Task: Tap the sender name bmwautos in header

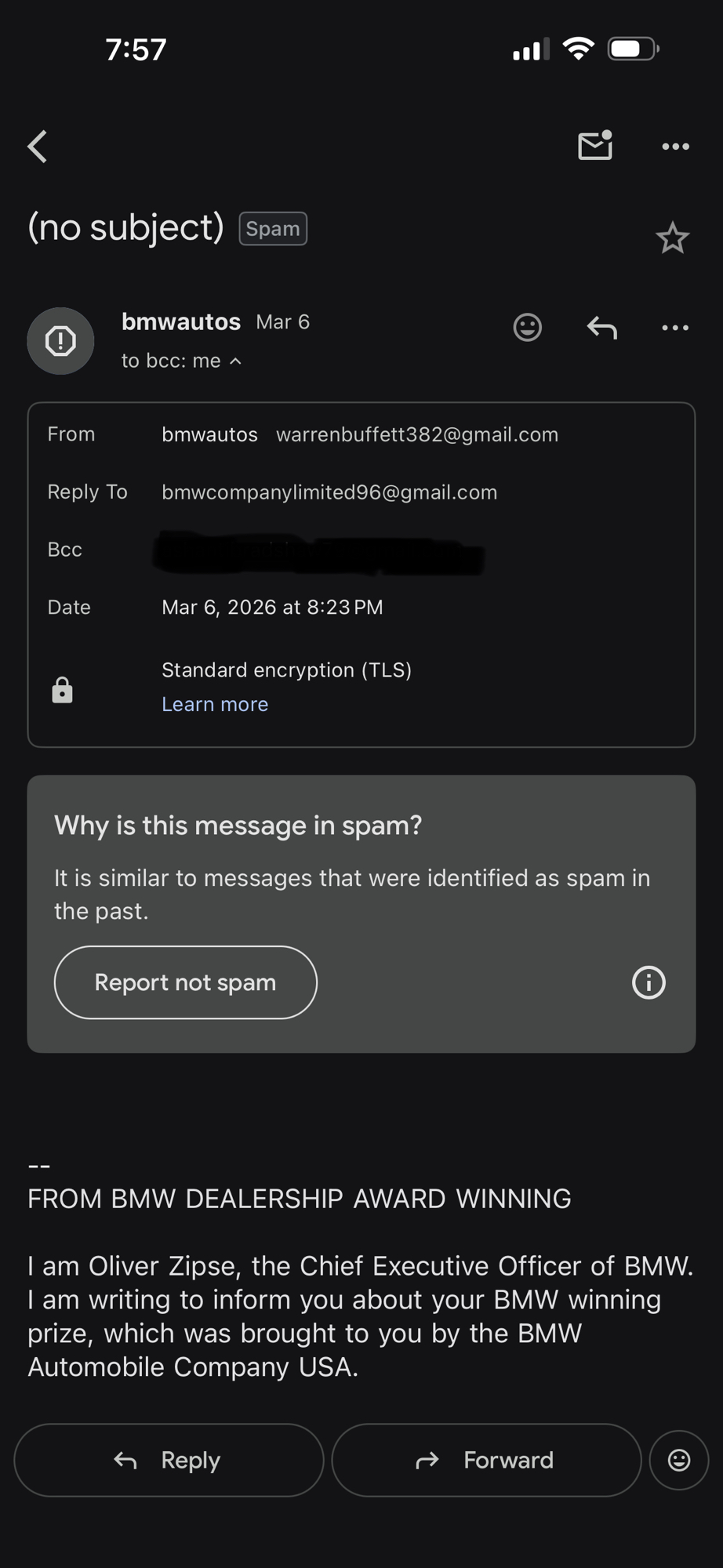Action: click(181, 321)
